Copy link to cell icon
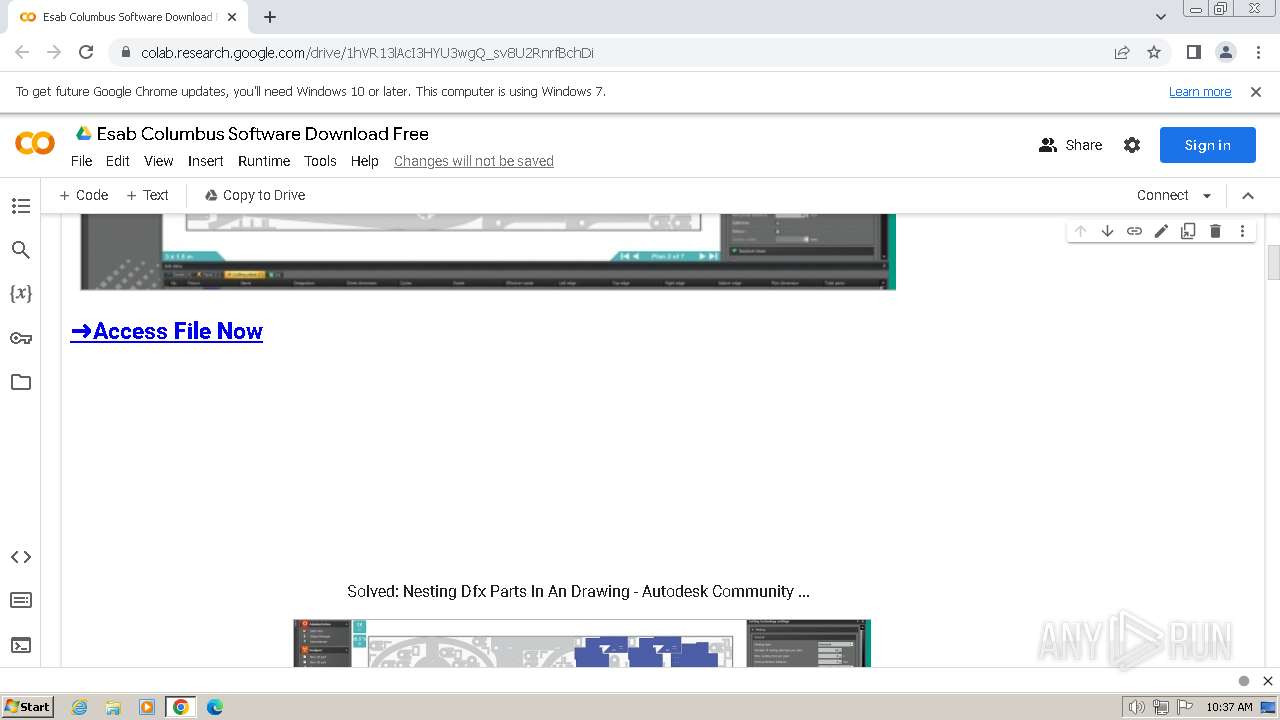Viewport: 1280px width, 720px height. [1134, 231]
